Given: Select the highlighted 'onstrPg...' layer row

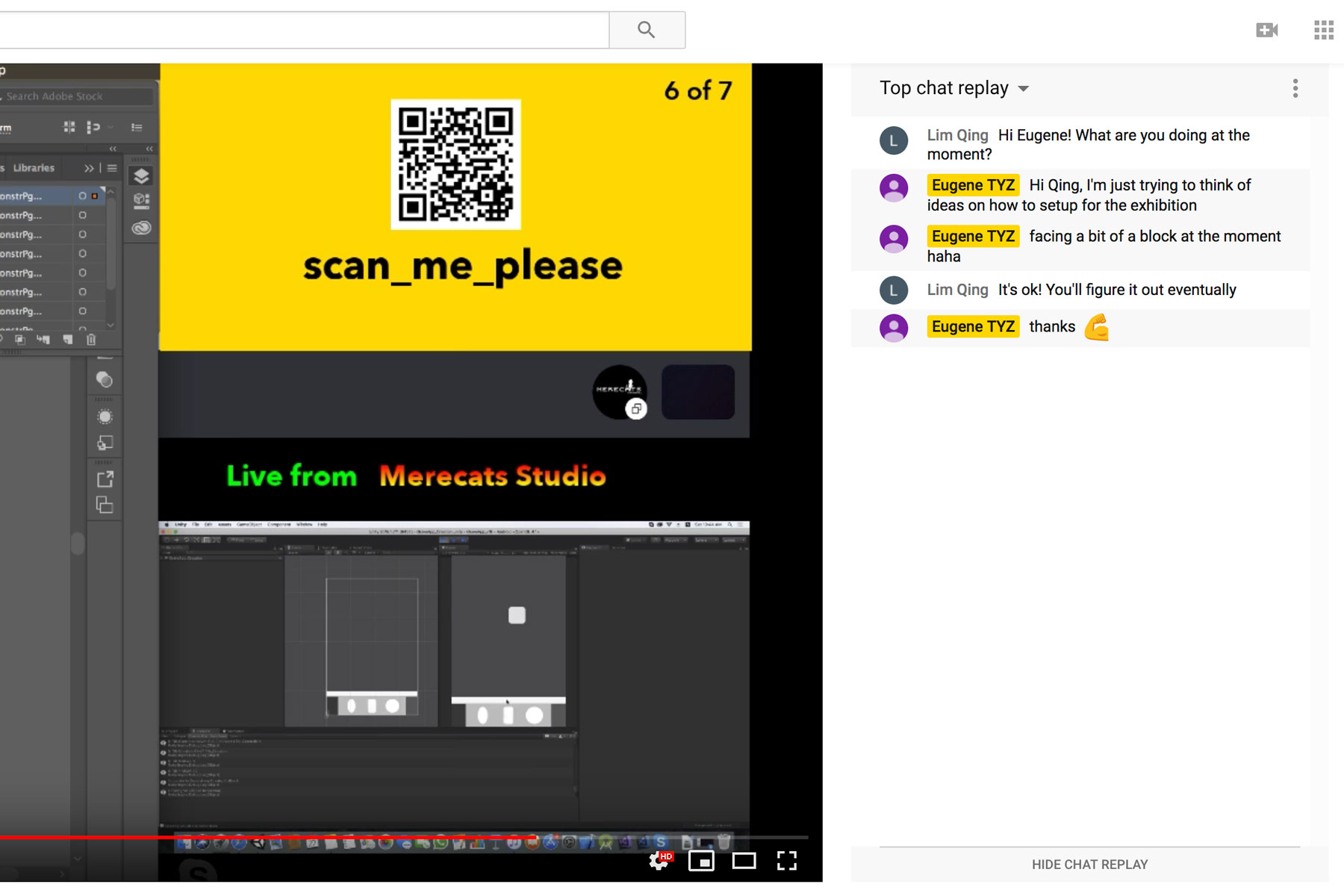Looking at the screenshot, I should [x=52, y=196].
